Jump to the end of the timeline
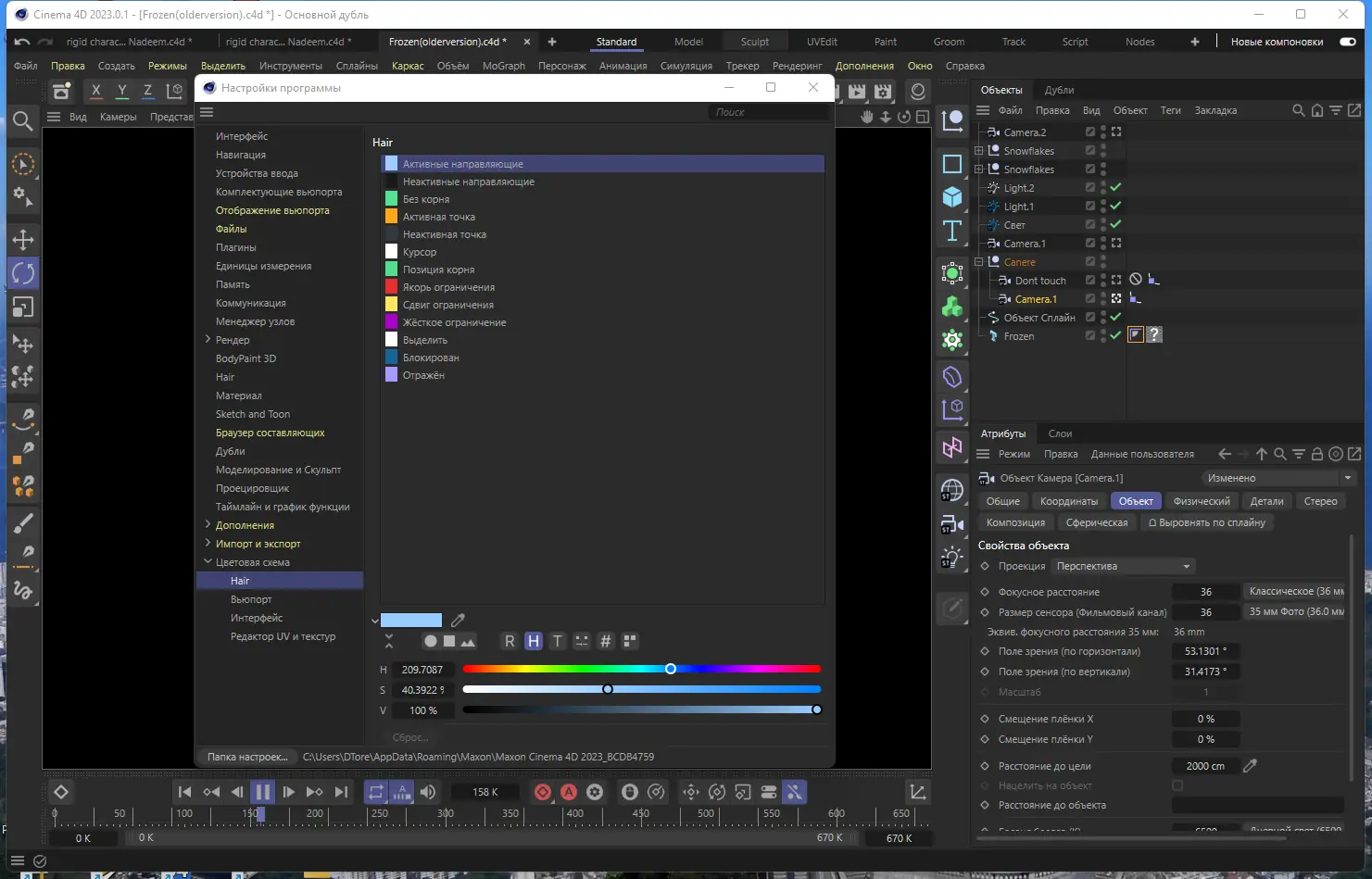This screenshot has height=879, width=1372. tap(341, 792)
